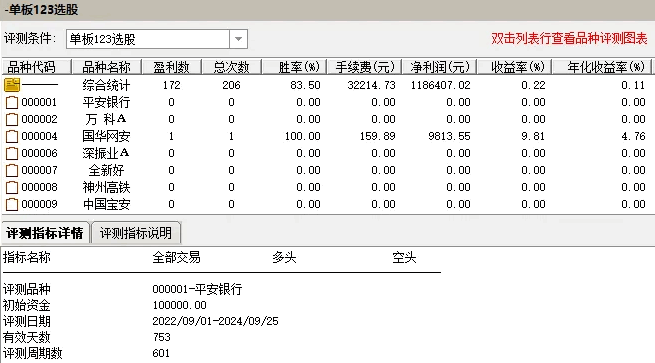Click the 评测品种 label
The image size is (655, 363).
click(27, 289)
